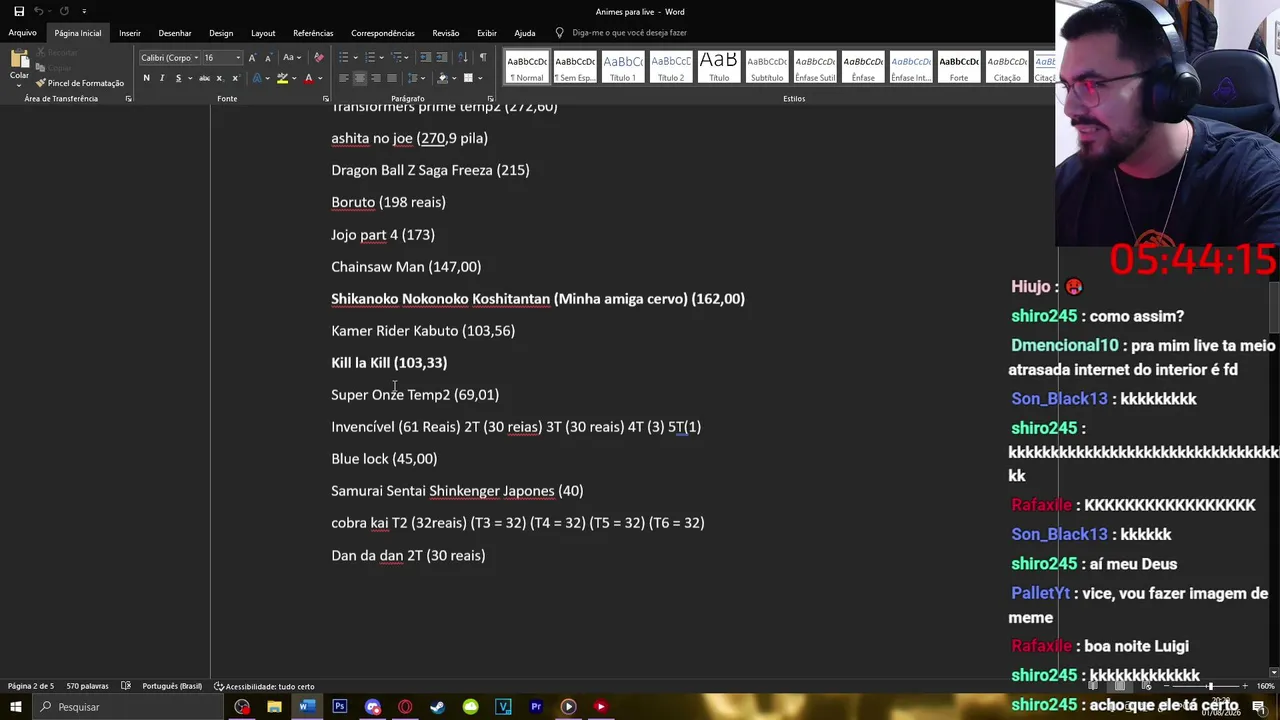Toggle italic (I) formatting
Image resolution: width=1280 pixels, height=720 pixels.
[162, 78]
